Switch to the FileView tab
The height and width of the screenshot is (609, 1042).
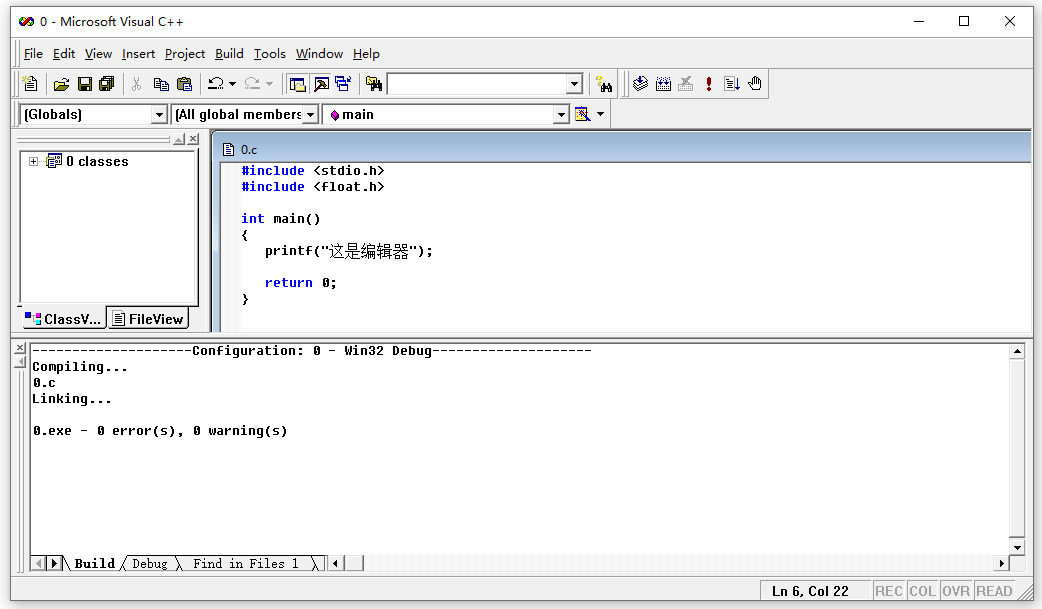(148, 319)
